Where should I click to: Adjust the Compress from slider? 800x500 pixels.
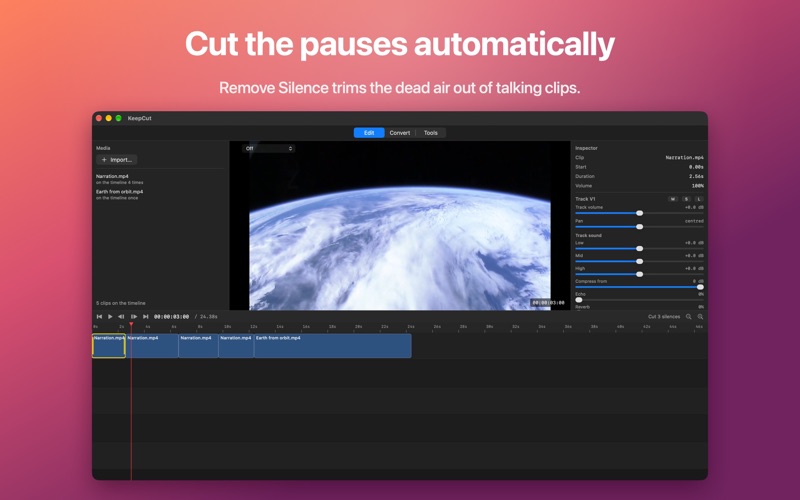pyautogui.click(x=639, y=287)
